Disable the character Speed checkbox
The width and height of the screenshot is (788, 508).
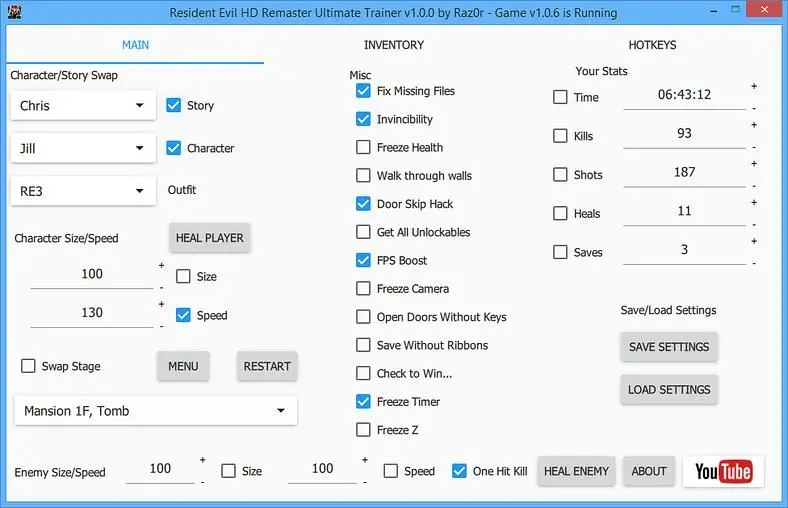[183, 315]
